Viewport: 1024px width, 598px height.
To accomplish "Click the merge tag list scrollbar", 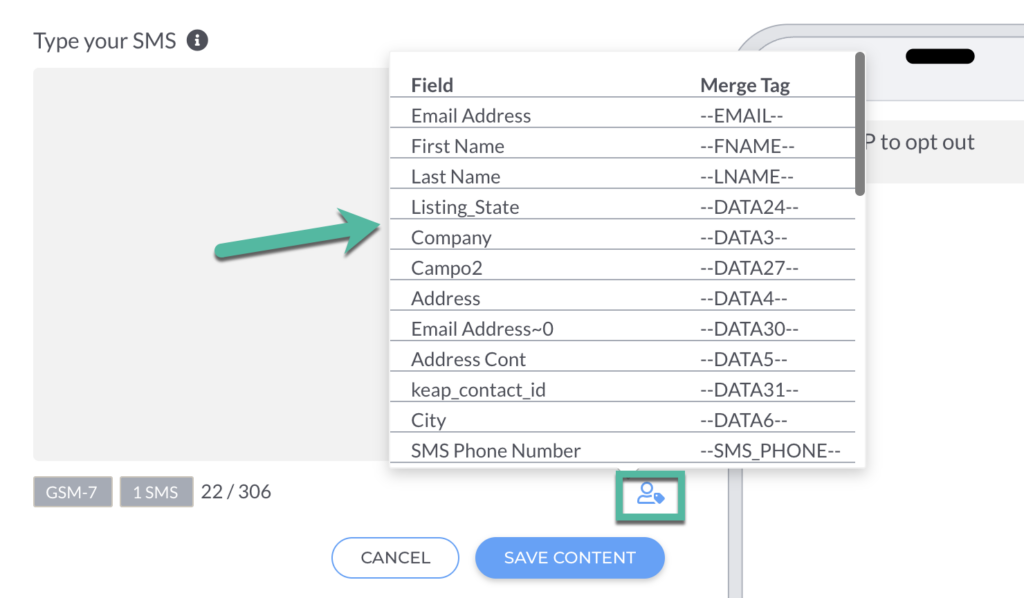I will point(859,125).
